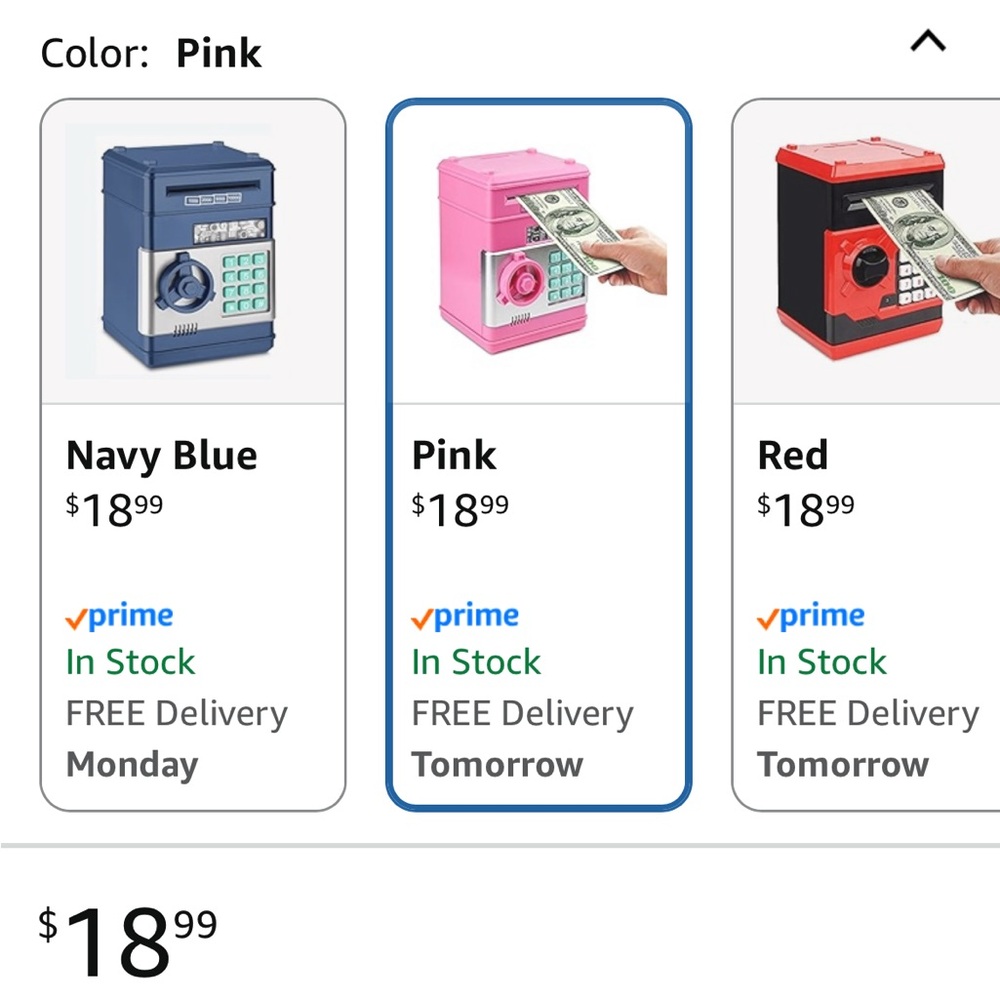Click the $18.99 price under Red
The width and height of the screenshot is (1000, 1000).
pos(806,510)
